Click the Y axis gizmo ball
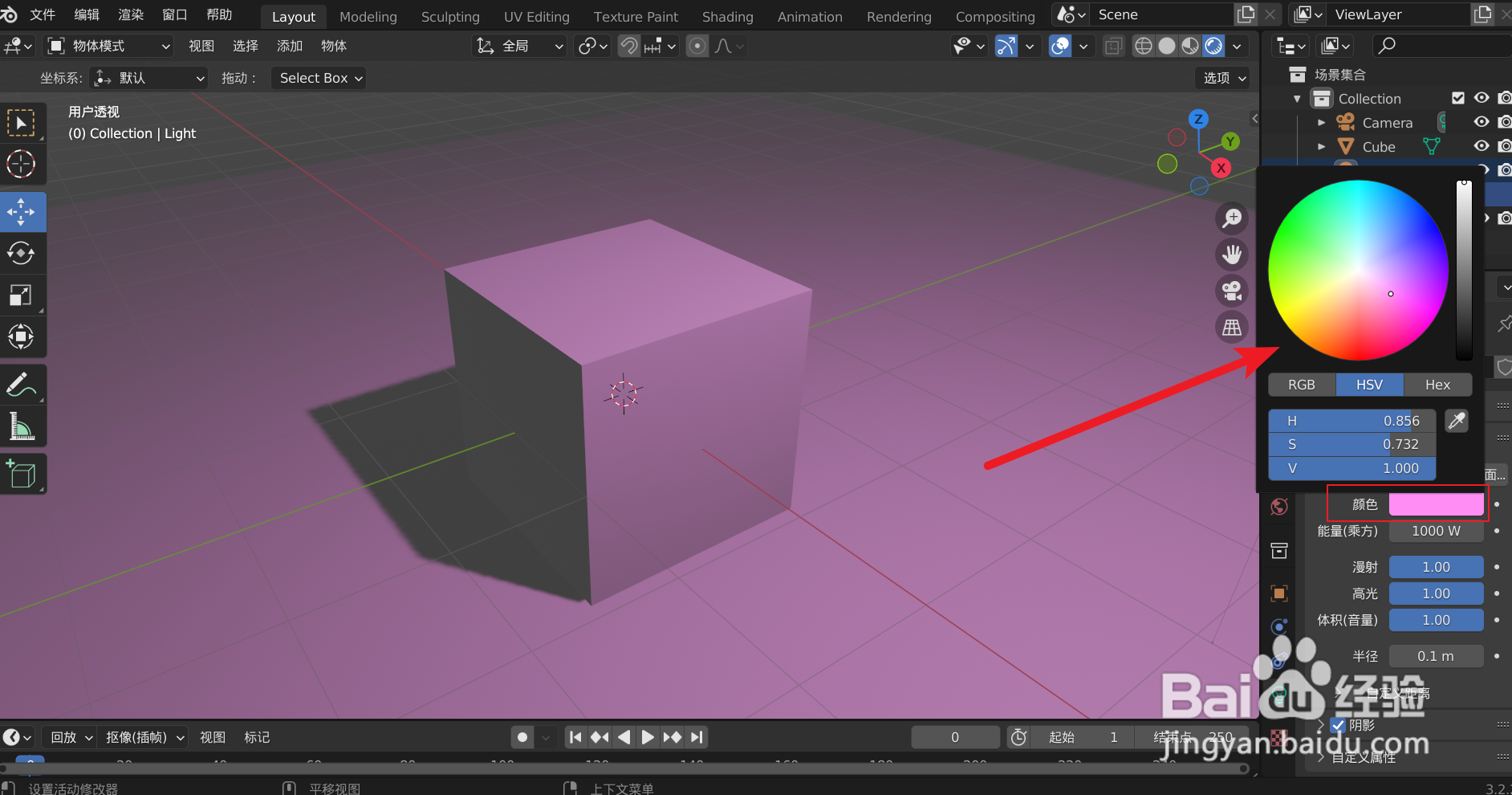This screenshot has height=795, width=1512. coord(1230,141)
